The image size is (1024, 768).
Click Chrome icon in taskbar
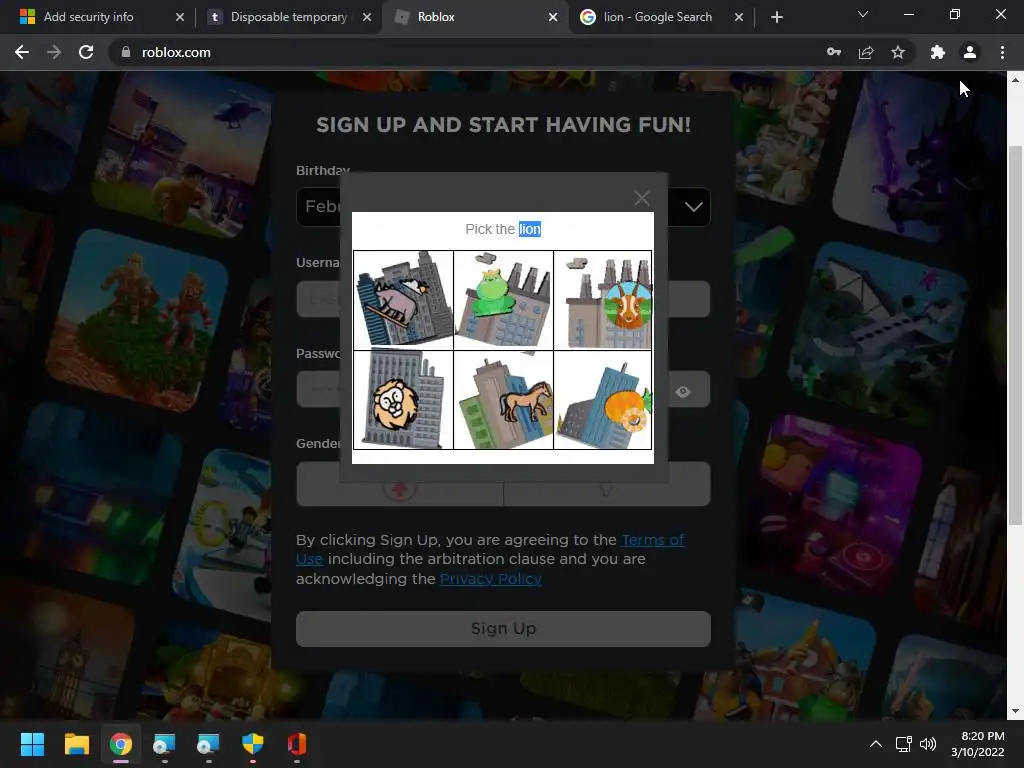point(121,744)
